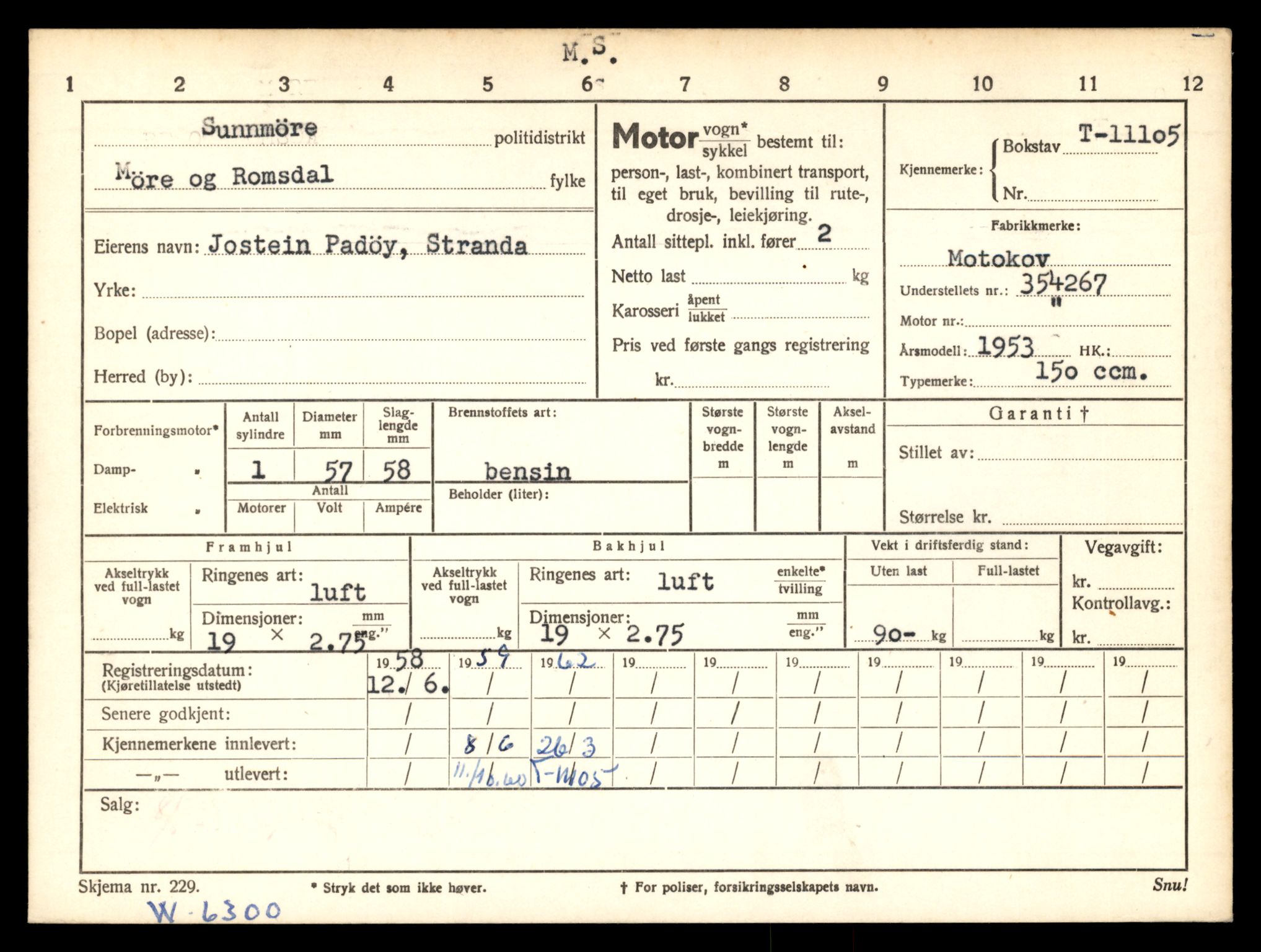Click stroke length value "58"
1261x952 pixels.
pos(397,470)
